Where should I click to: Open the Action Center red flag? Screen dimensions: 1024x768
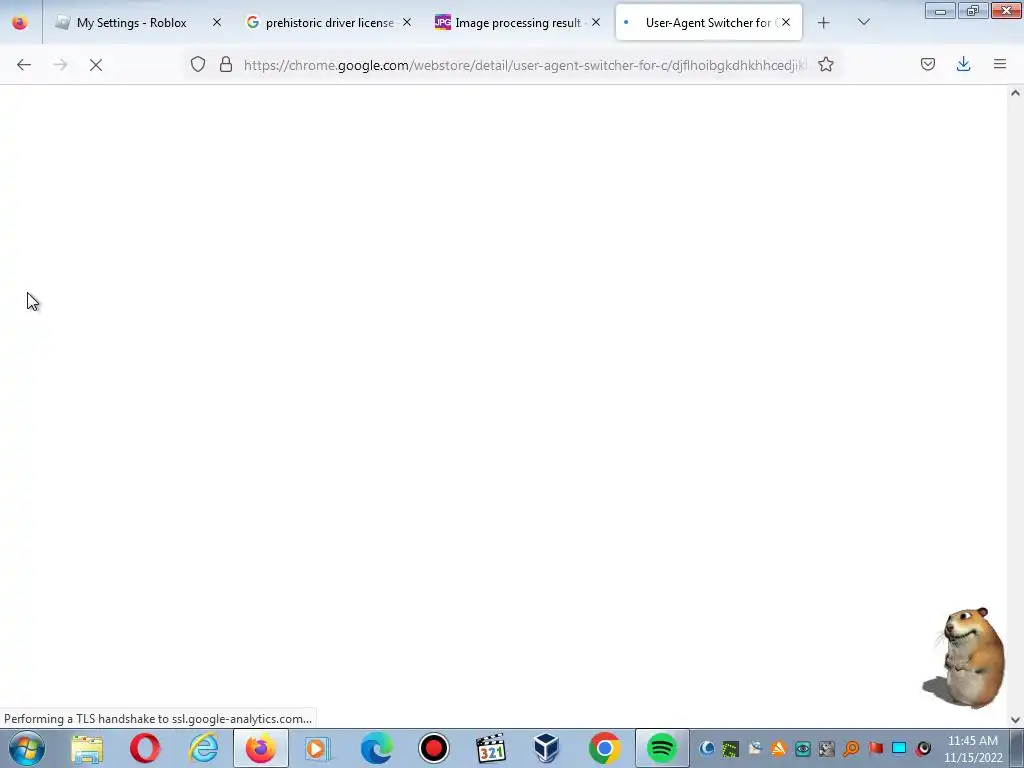coord(875,748)
